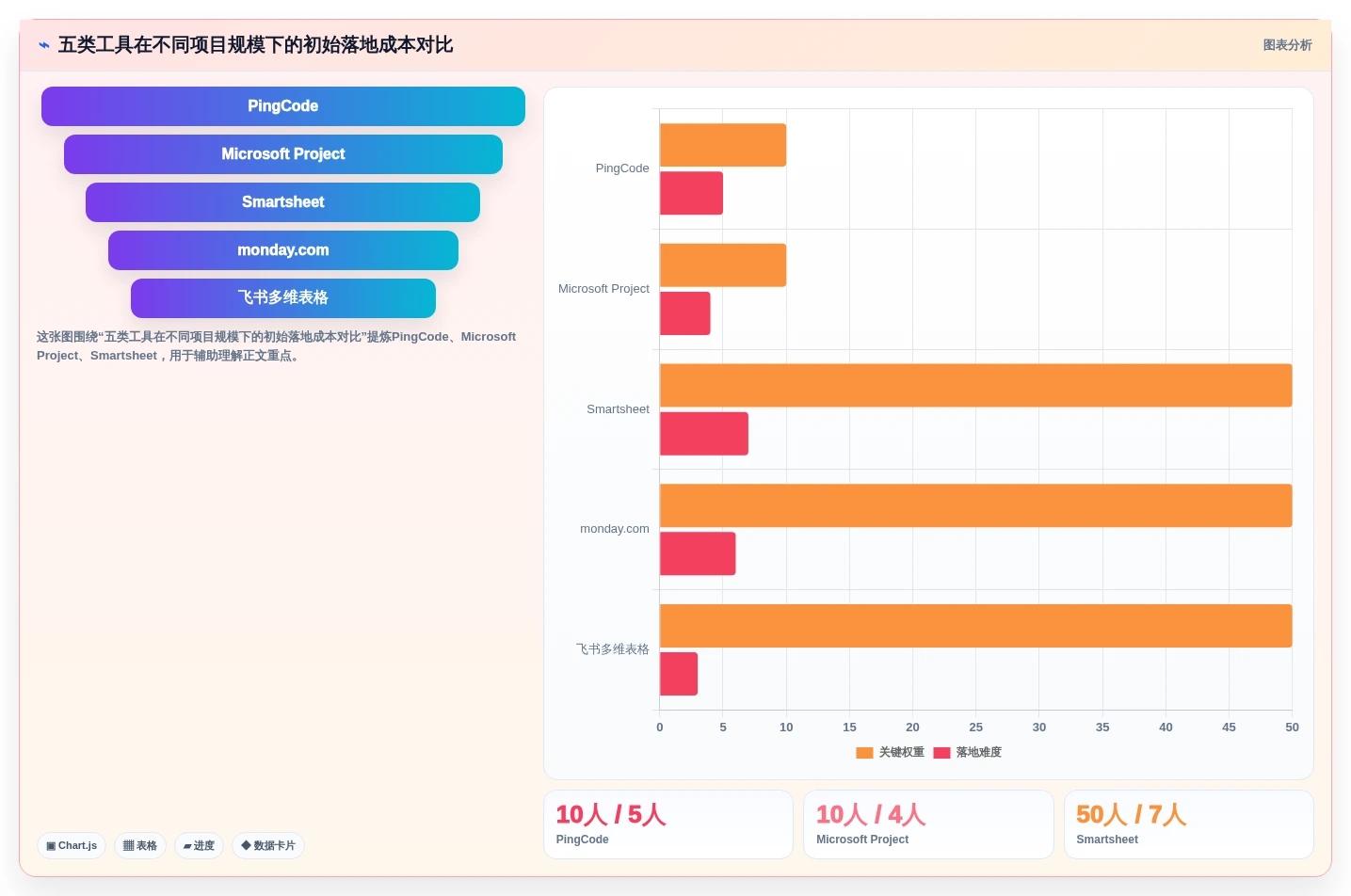1351x896 pixels.
Task: Click the monday.com y-axis label
Action: 615,529
